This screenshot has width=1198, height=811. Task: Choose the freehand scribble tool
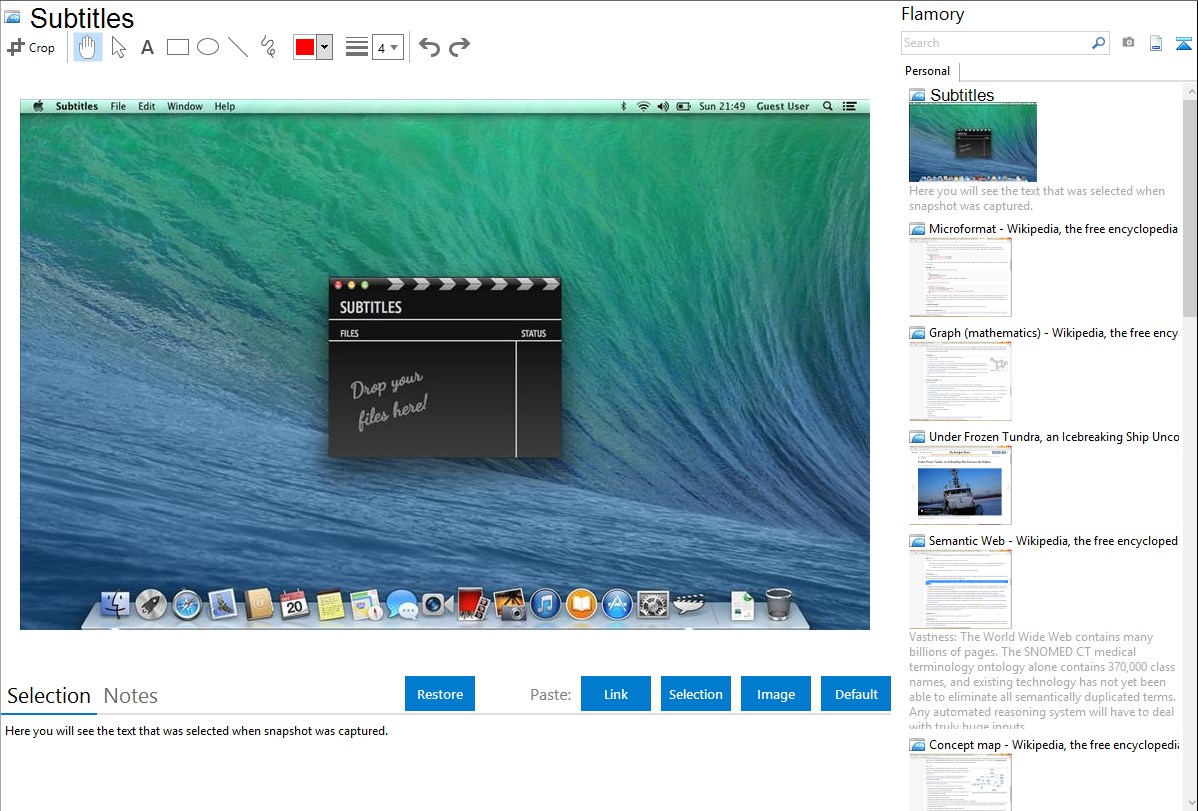[x=268, y=47]
